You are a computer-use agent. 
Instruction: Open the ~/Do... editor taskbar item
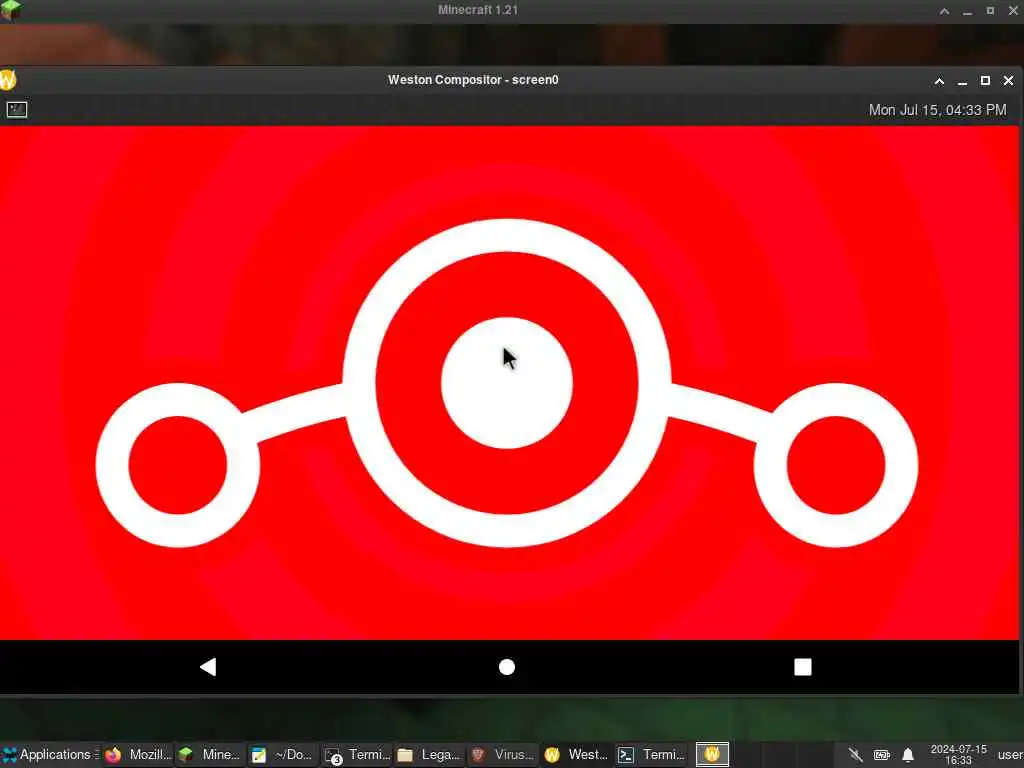pyautogui.click(x=282, y=754)
